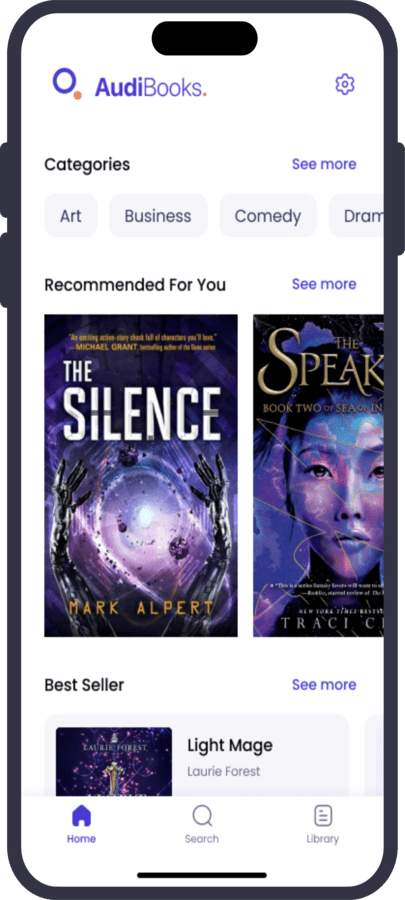
Task: See more Best Seller books
Action: click(324, 685)
